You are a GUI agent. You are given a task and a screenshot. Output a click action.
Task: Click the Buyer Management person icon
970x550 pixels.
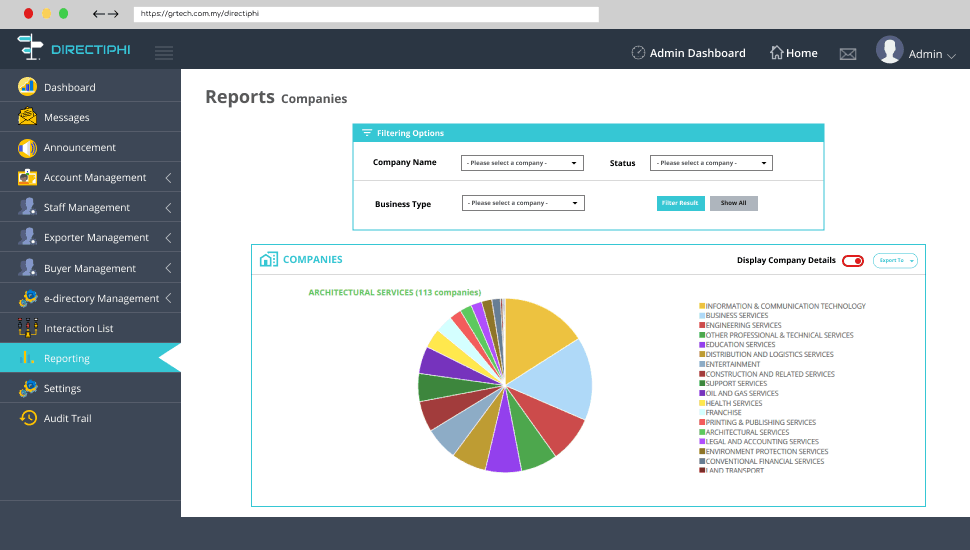pos(27,268)
